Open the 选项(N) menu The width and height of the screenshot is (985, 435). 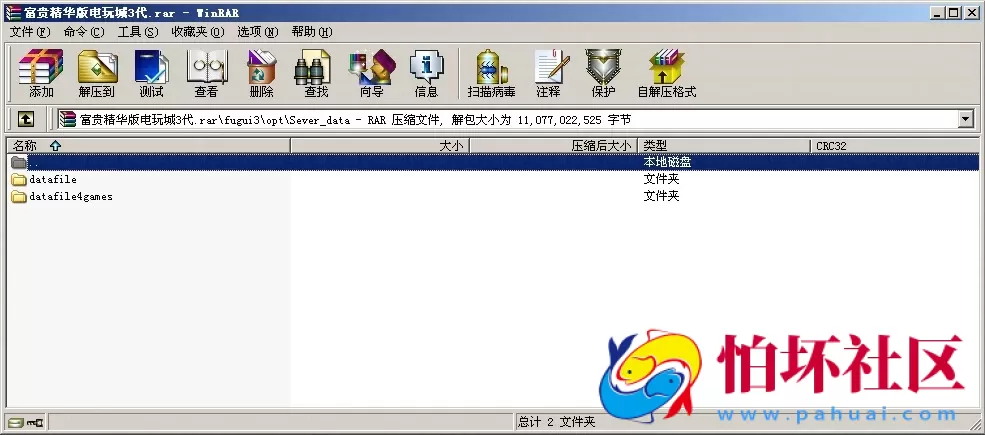coord(258,32)
